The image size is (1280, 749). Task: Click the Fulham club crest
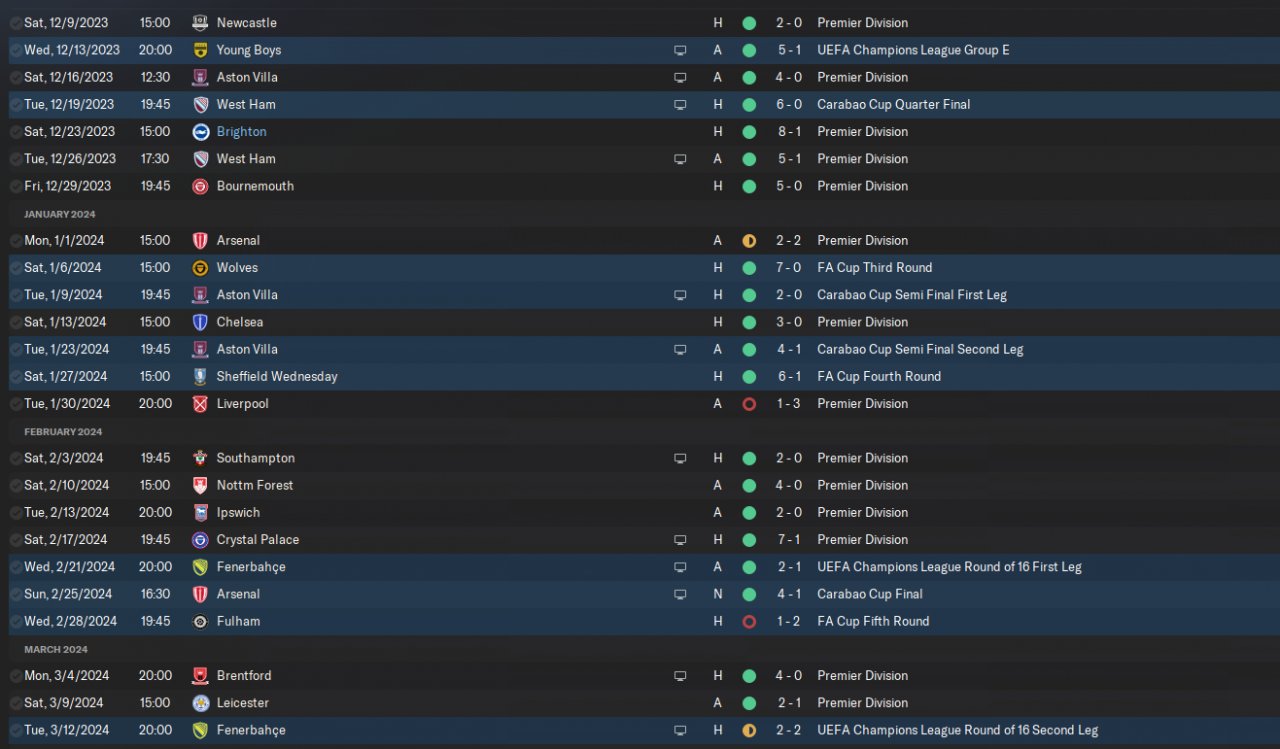(200, 621)
